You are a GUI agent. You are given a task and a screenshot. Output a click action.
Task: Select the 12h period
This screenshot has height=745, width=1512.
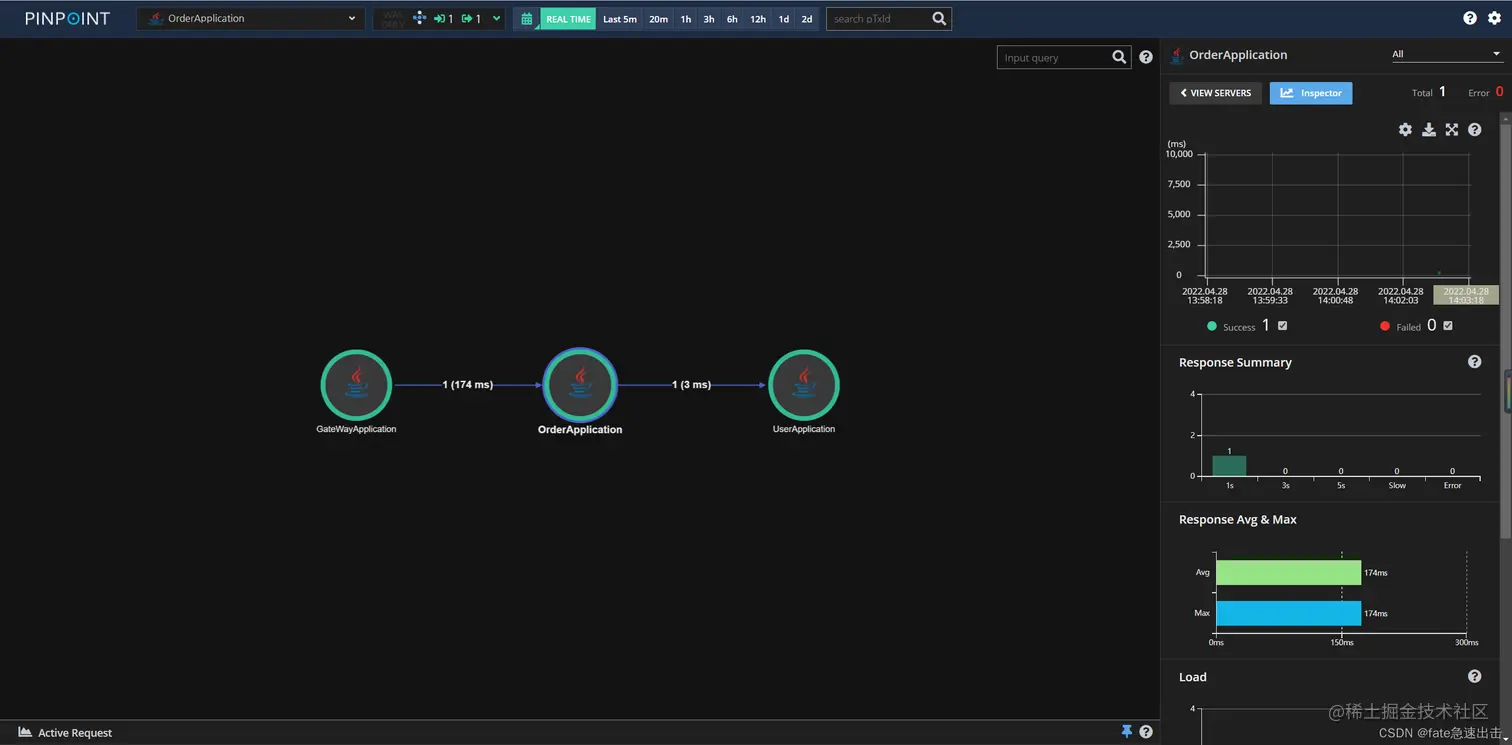coord(758,18)
